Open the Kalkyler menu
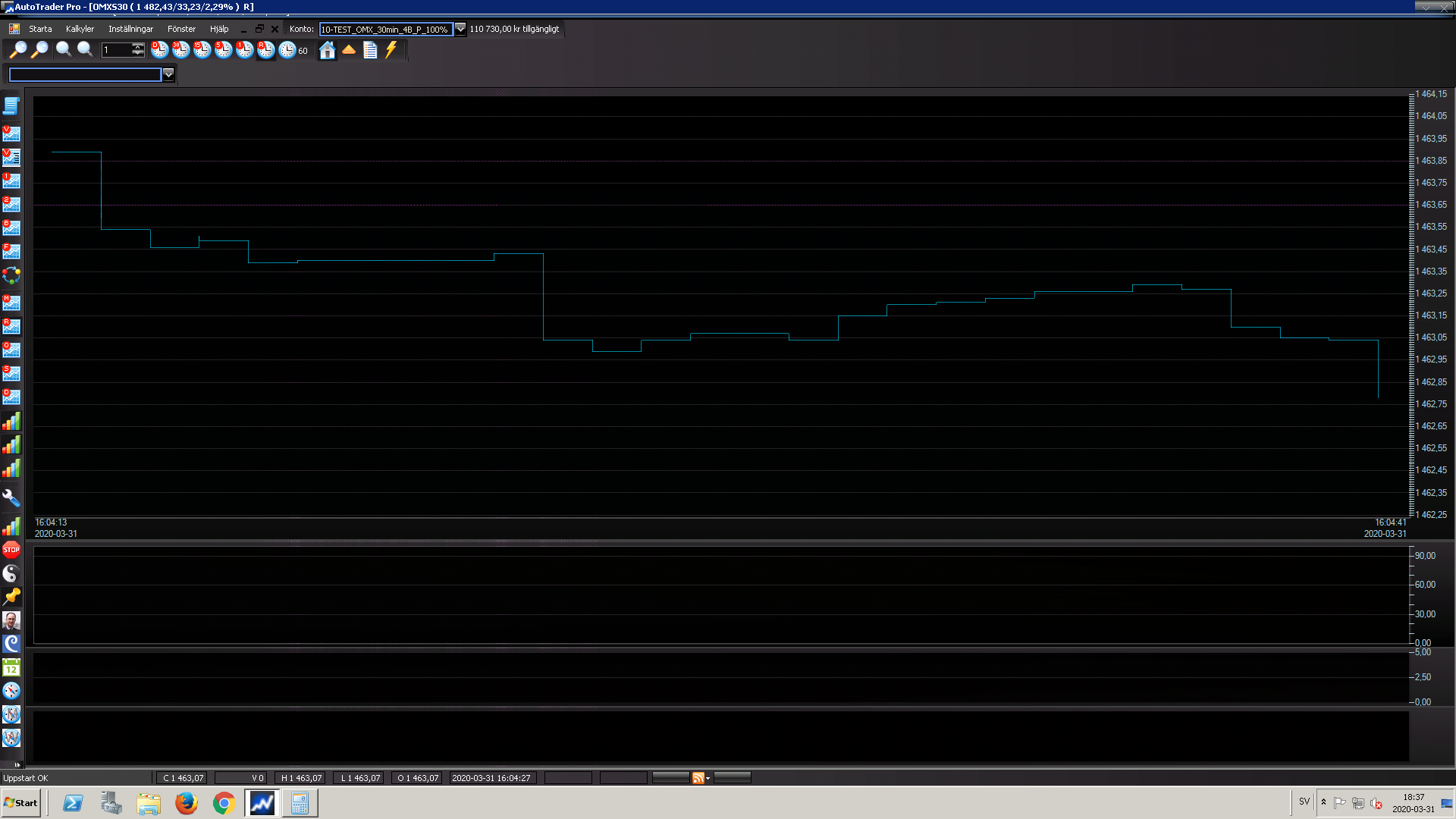Screen dimensions: 1456x819 pos(80,29)
